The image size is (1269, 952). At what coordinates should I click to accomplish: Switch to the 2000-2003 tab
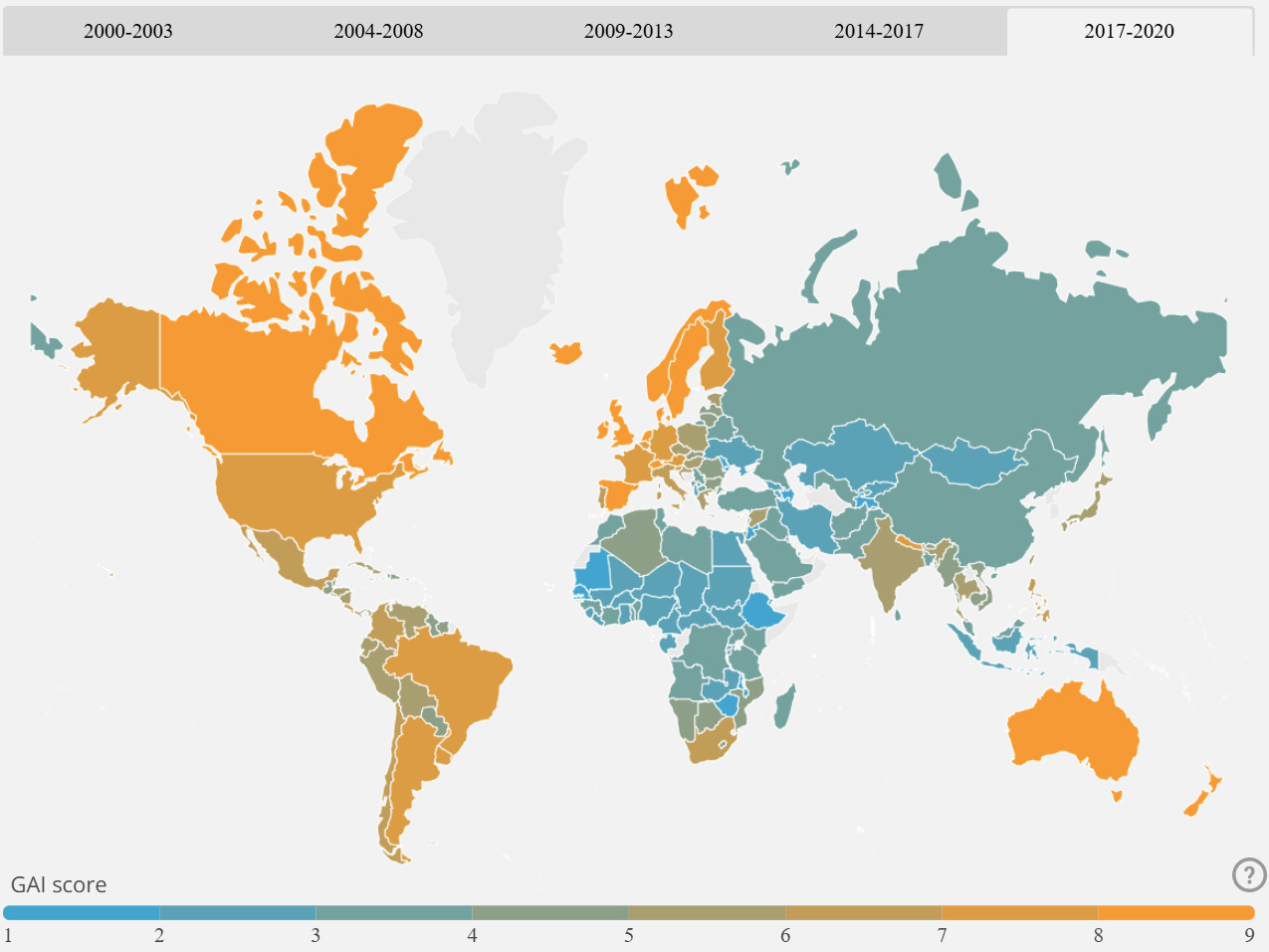coord(128,31)
